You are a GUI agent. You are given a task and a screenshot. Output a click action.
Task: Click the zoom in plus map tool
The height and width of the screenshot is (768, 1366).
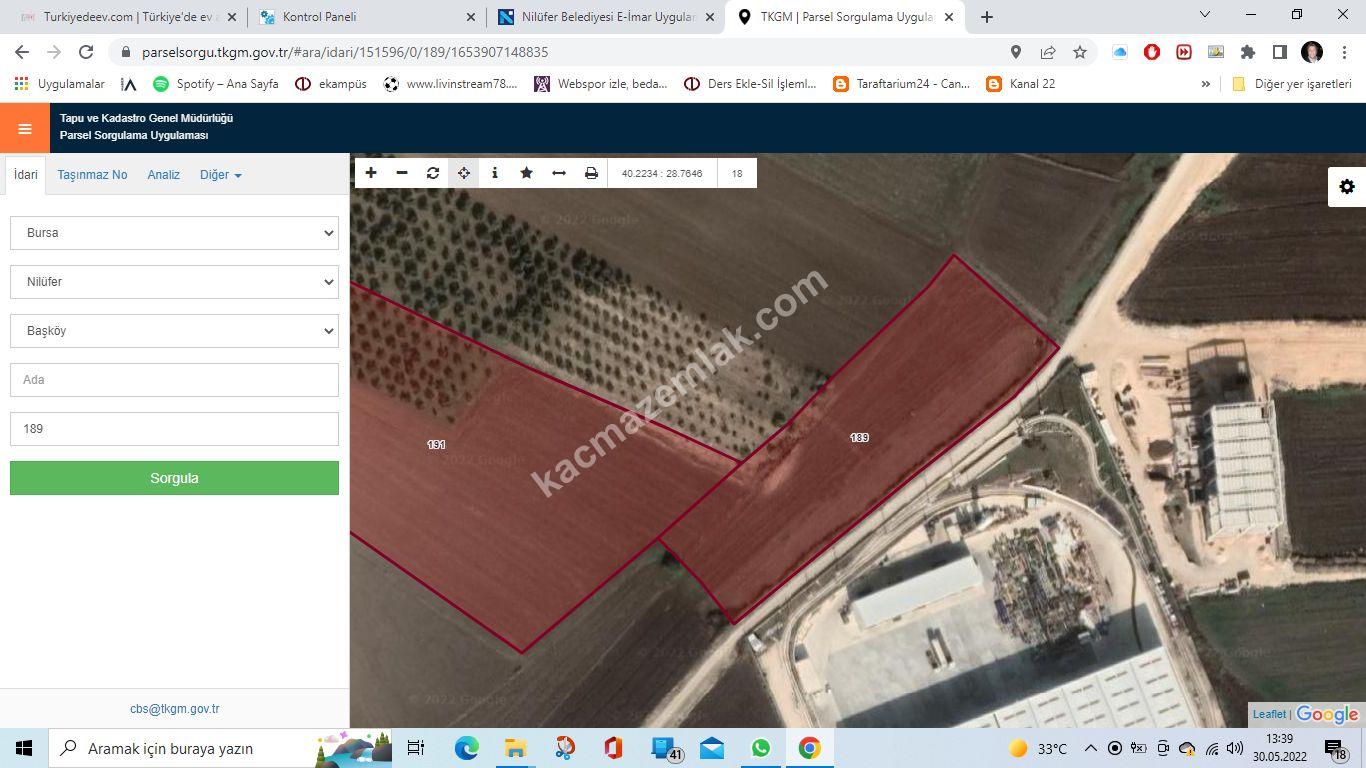click(371, 173)
